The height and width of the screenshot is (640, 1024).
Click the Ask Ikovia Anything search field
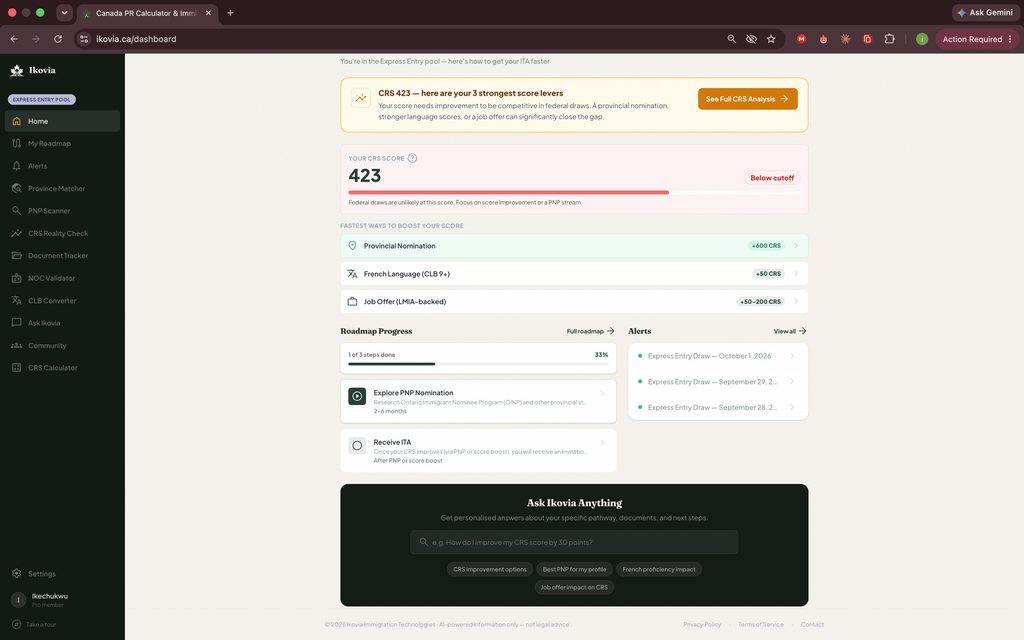(574, 542)
